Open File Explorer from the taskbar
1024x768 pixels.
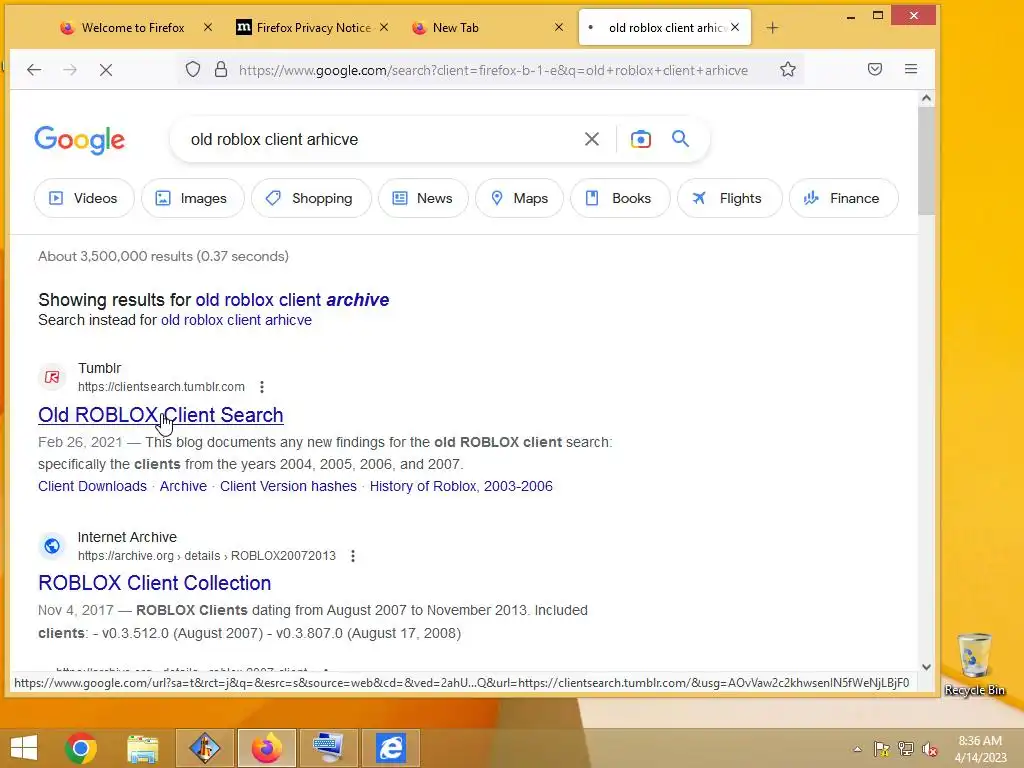coord(142,748)
